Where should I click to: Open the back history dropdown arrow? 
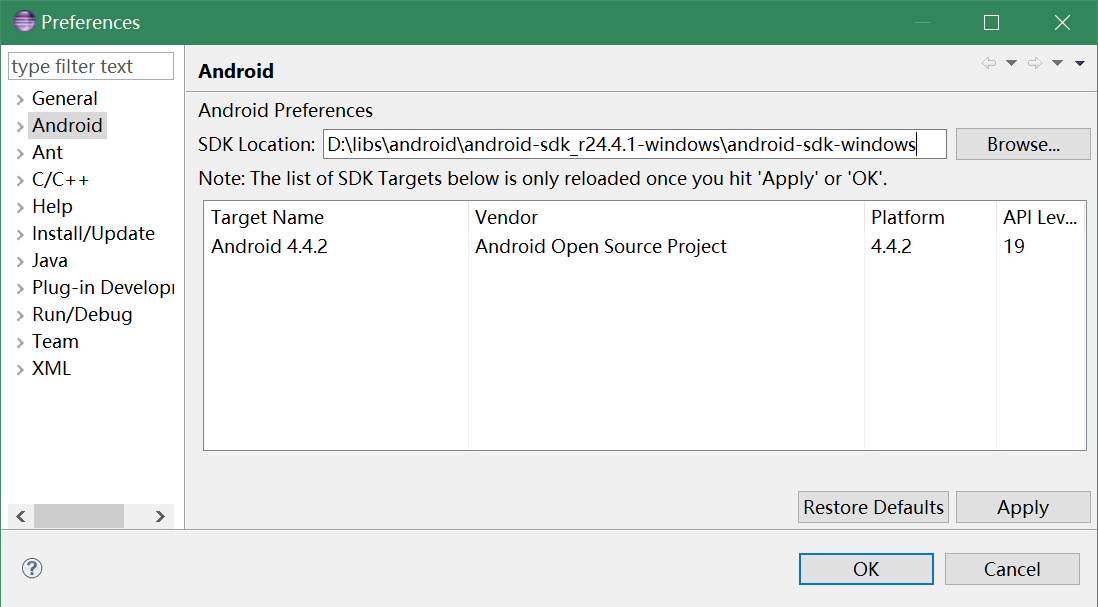tap(1011, 64)
